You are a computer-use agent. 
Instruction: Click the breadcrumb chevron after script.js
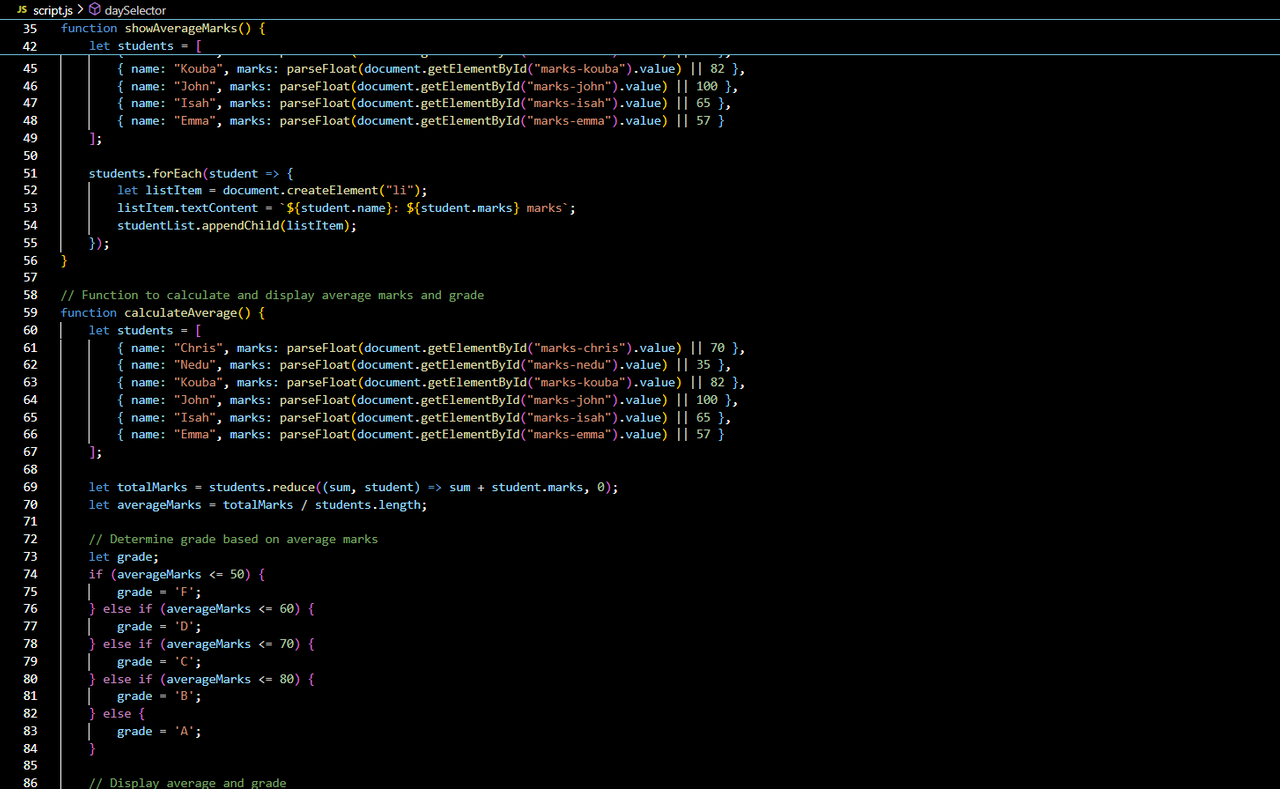tap(80, 9)
